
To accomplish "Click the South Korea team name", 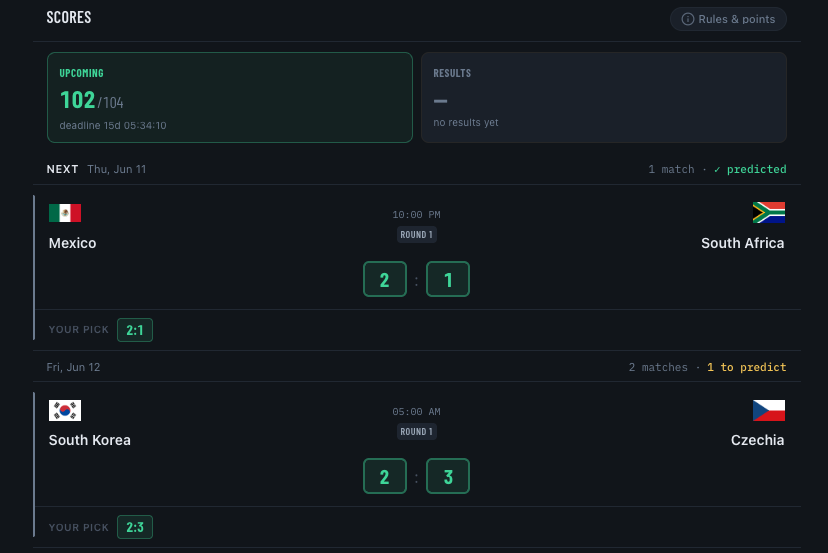I will (x=89, y=440).
